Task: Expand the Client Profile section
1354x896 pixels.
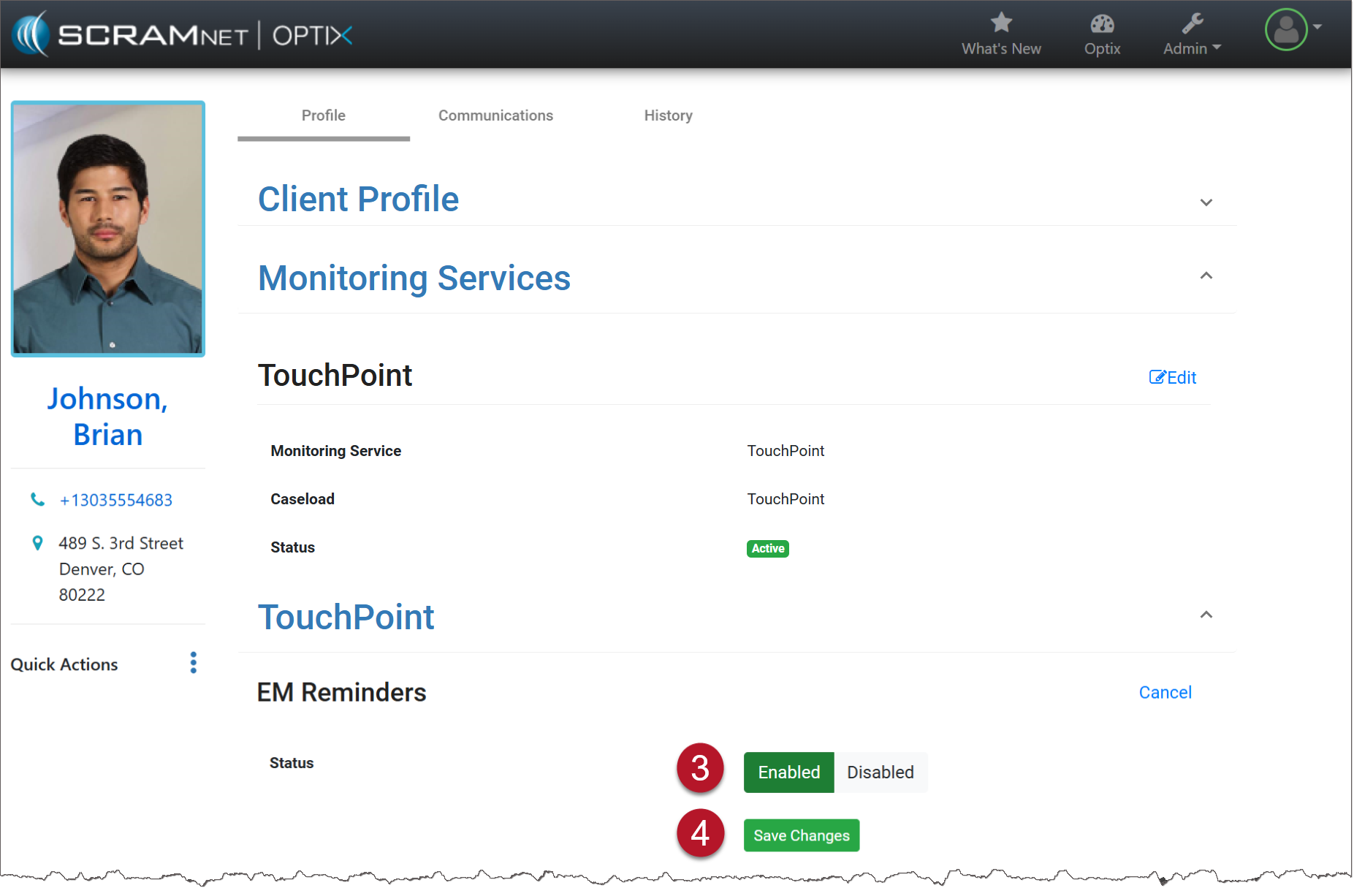Action: click(x=1206, y=202)
